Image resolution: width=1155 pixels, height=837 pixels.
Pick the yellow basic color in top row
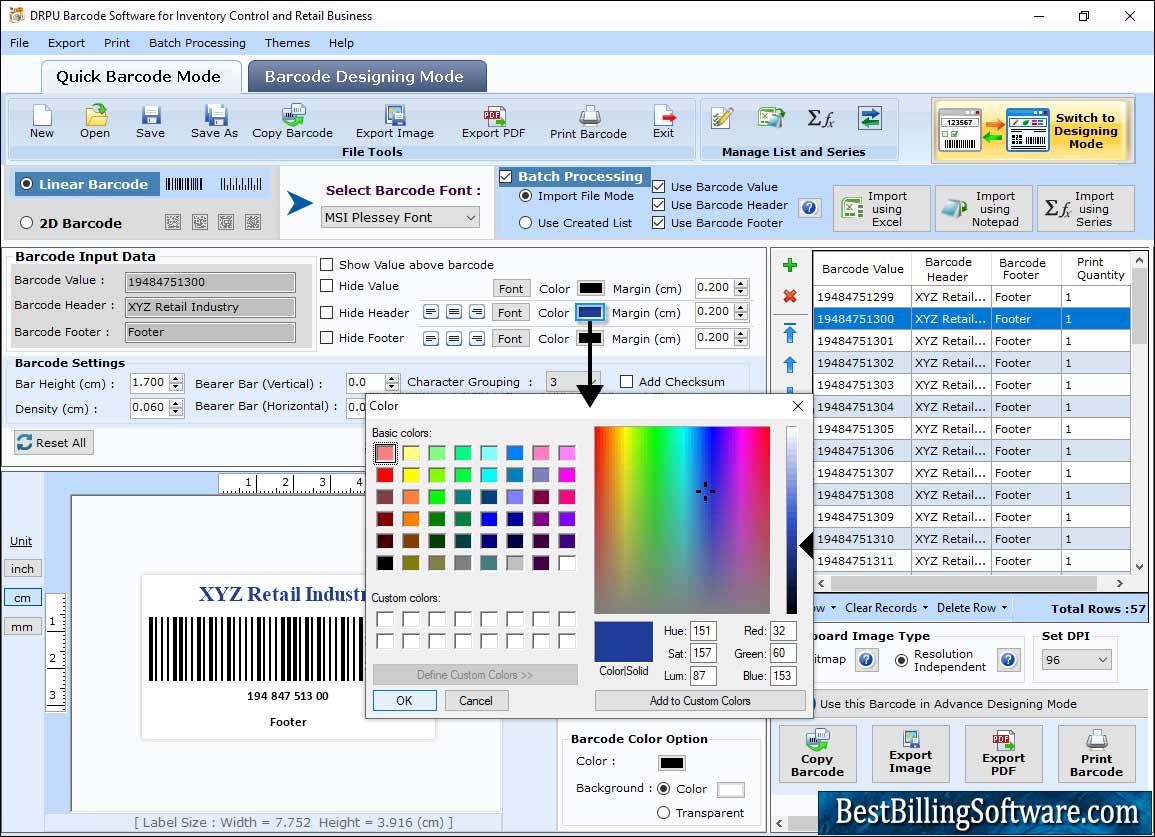coord(411,452)
